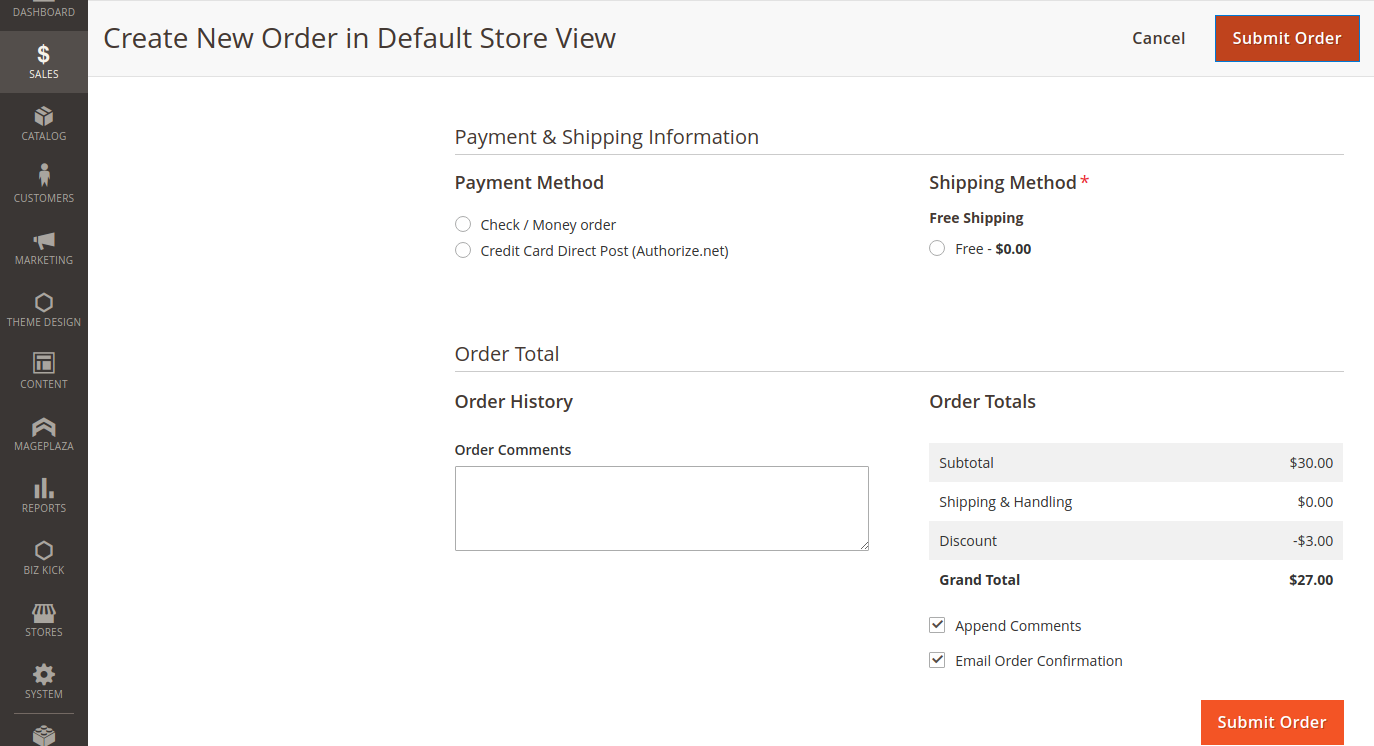Open the Theme Design menu

click(43, 309)
